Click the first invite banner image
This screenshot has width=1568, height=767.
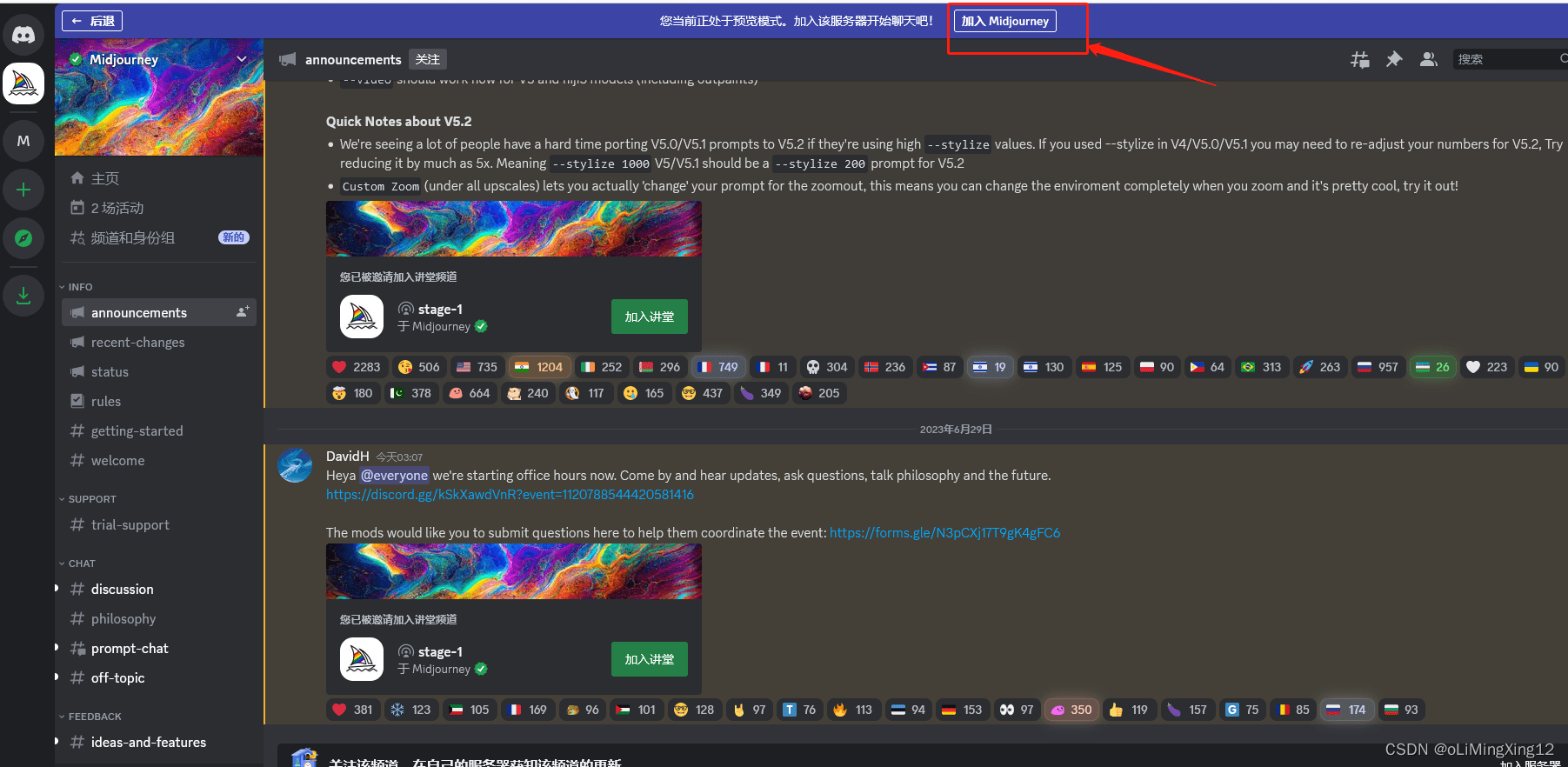[514, 229]
